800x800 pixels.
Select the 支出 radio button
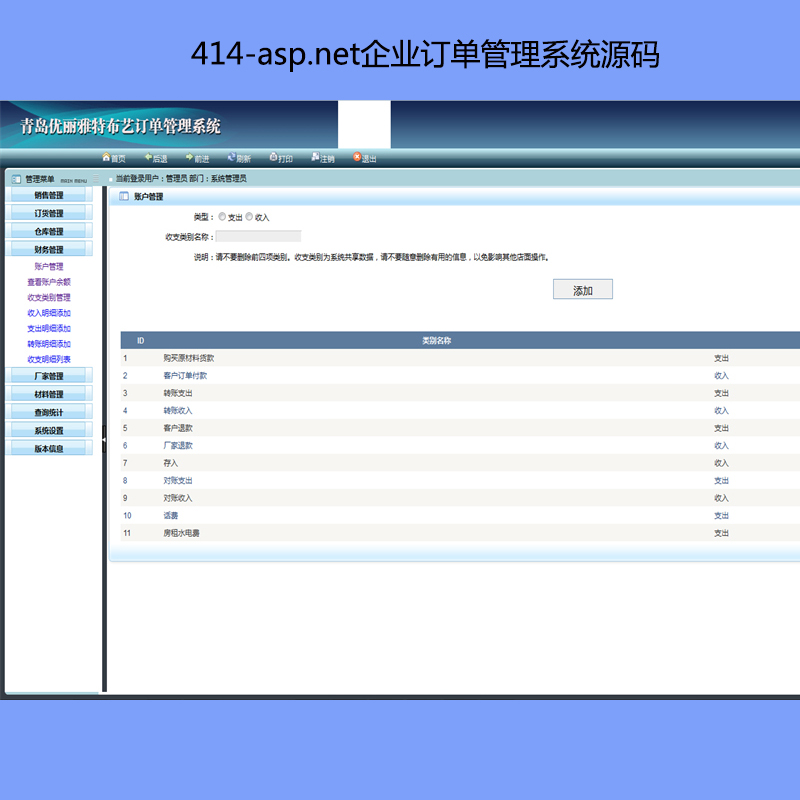point(222,217)
